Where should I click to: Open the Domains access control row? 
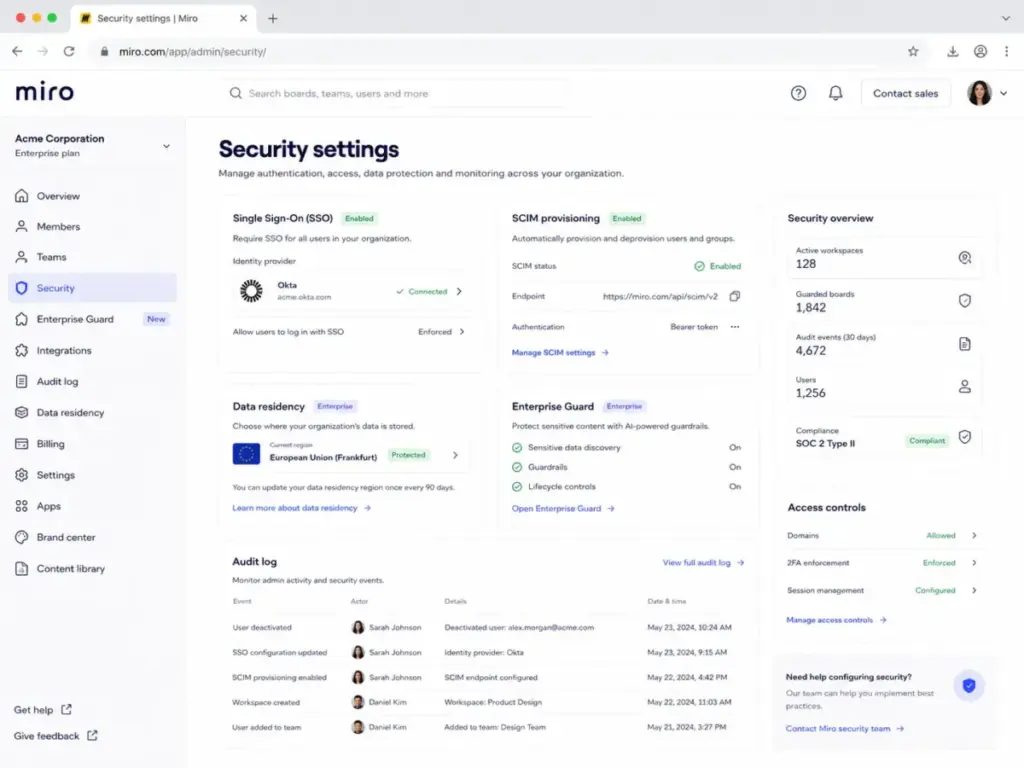882,536
